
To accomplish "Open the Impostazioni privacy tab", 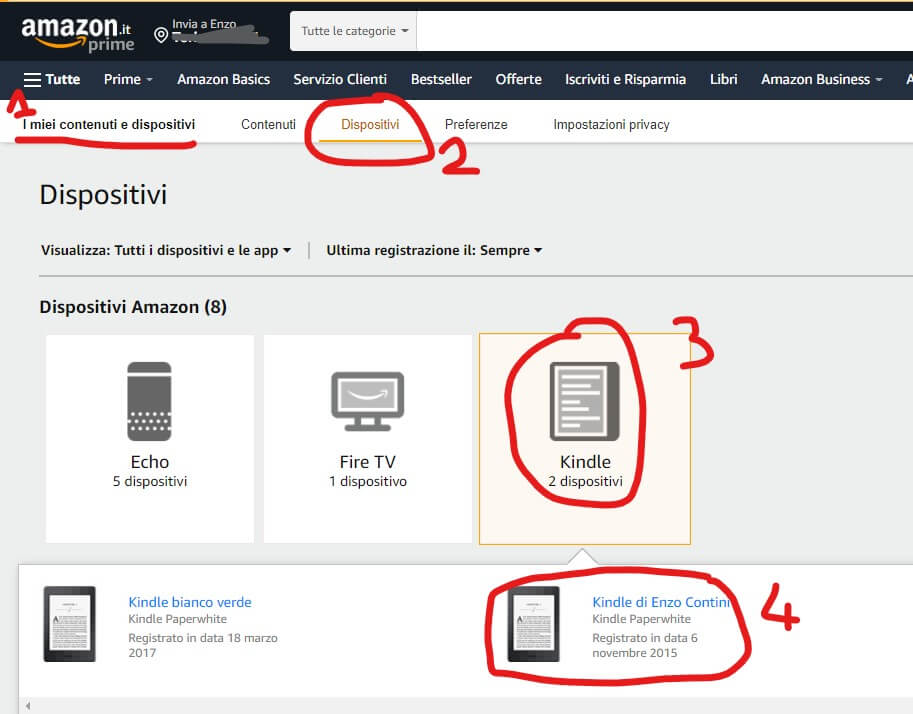I will point(611,124).
